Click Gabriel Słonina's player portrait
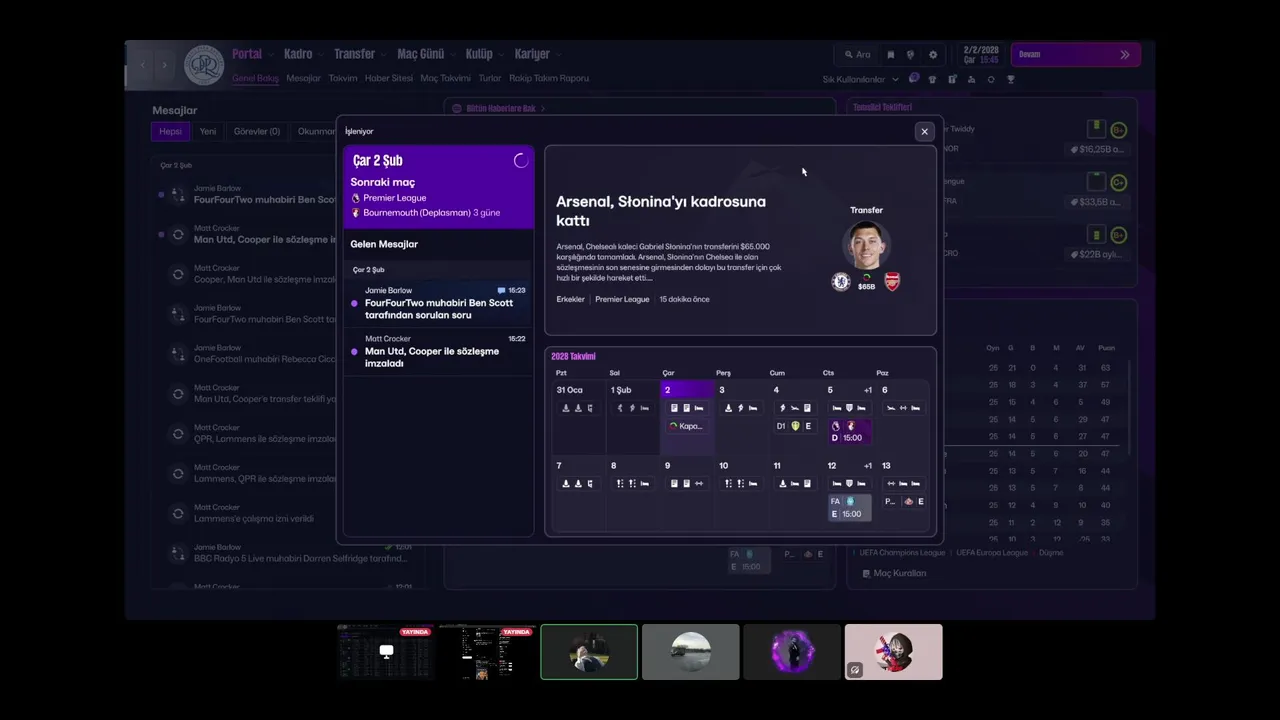Image resolution: width=1280 pixels, height=720 pixels. (x=866, y=245)
